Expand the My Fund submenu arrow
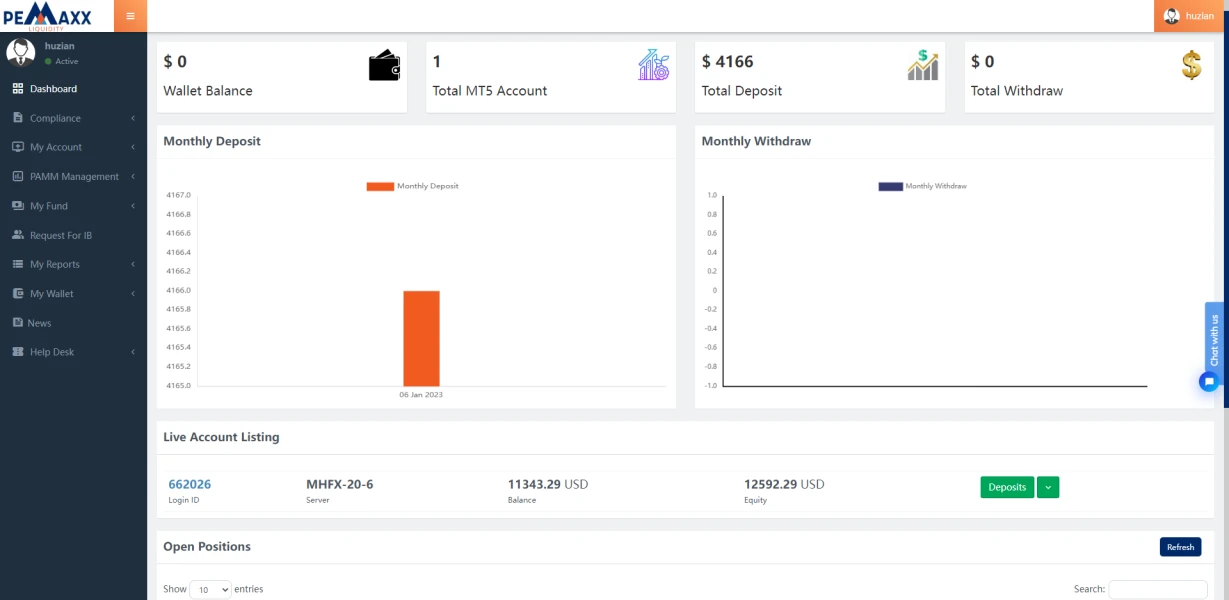 (133, 206)
